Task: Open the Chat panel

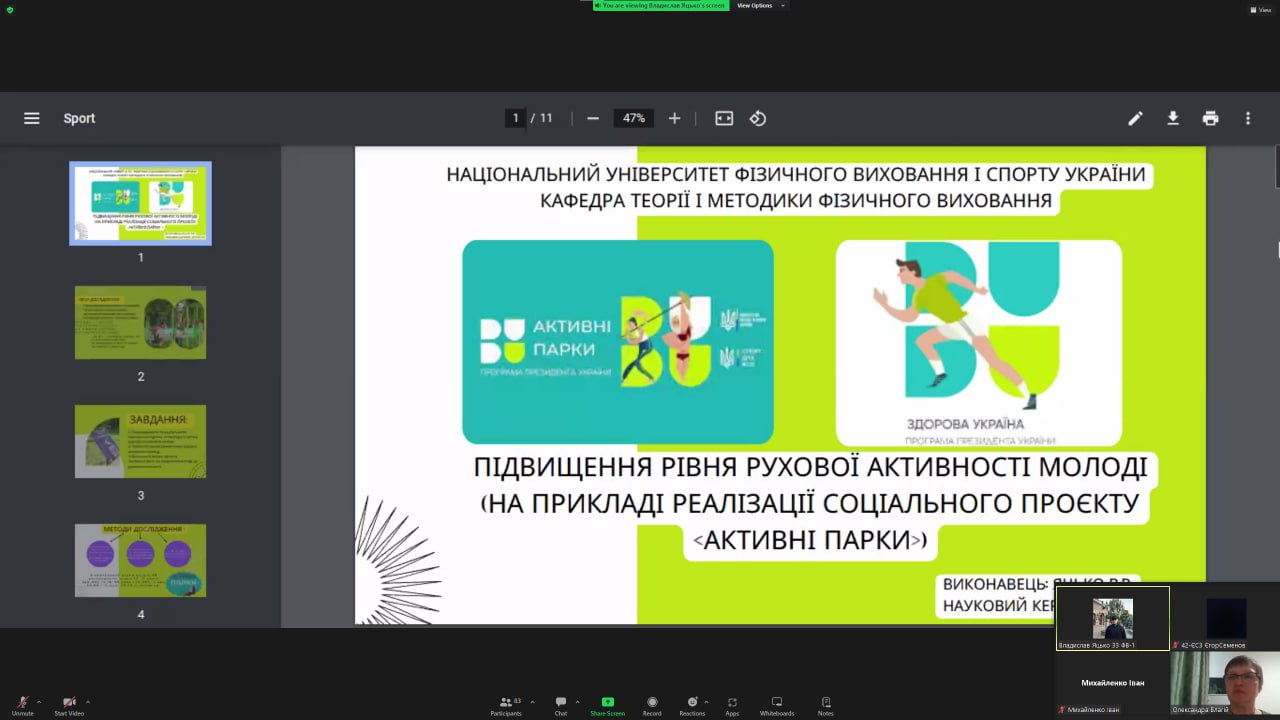Action: click(561, 702)
